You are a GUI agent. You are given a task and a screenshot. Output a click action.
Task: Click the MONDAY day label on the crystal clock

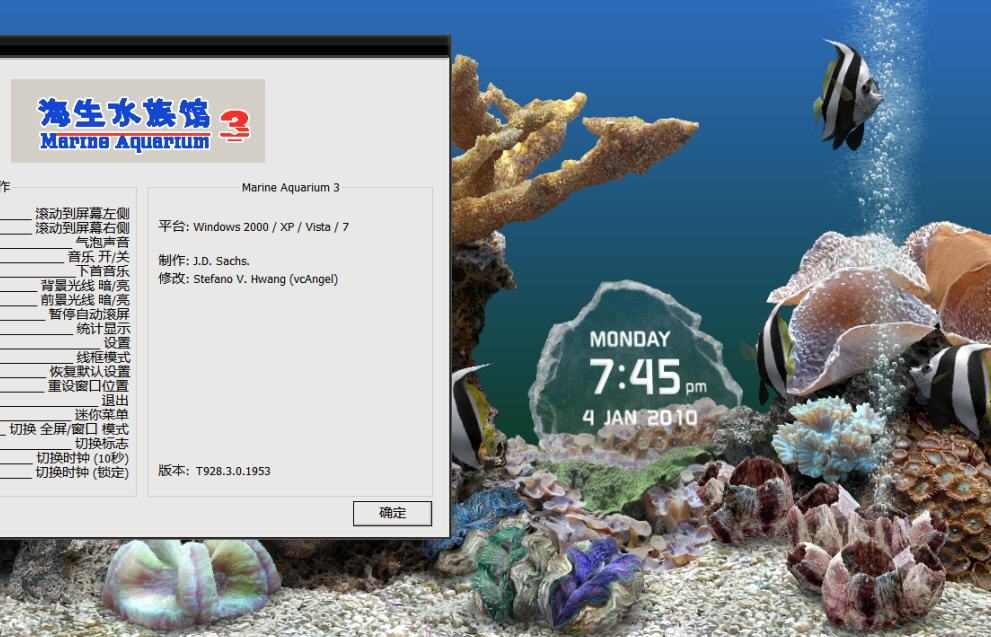(x=629, y=339)
